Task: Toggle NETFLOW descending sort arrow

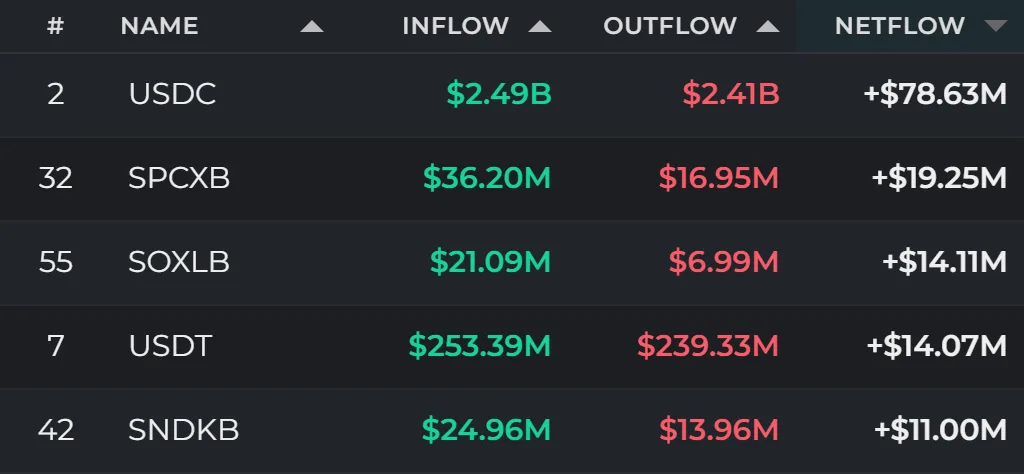Action: tap(995, 27)
